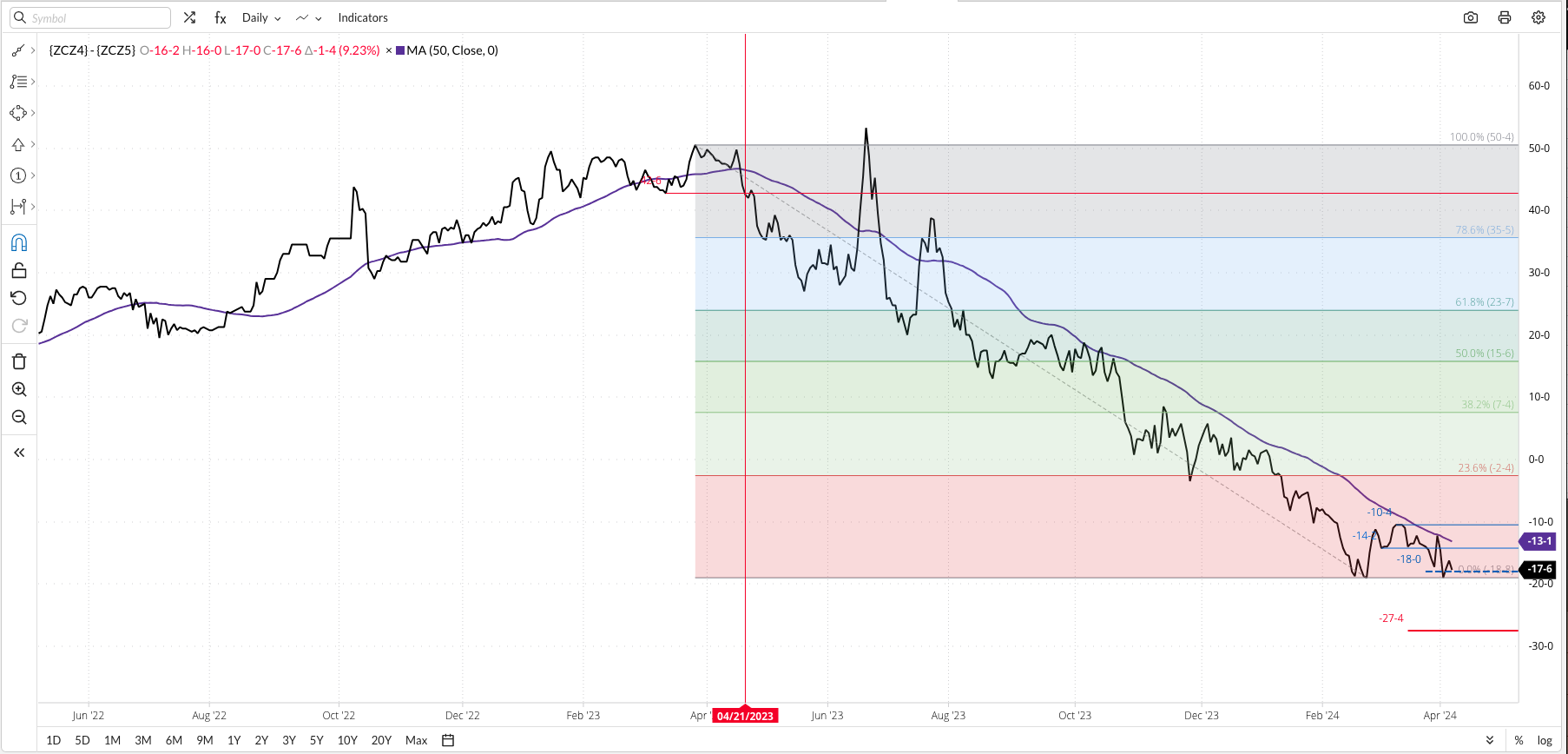Delete drawings with the trash icon
The width and height of the screenshot is (1568, 754).
pyautogui.click(x=19, y=361)
